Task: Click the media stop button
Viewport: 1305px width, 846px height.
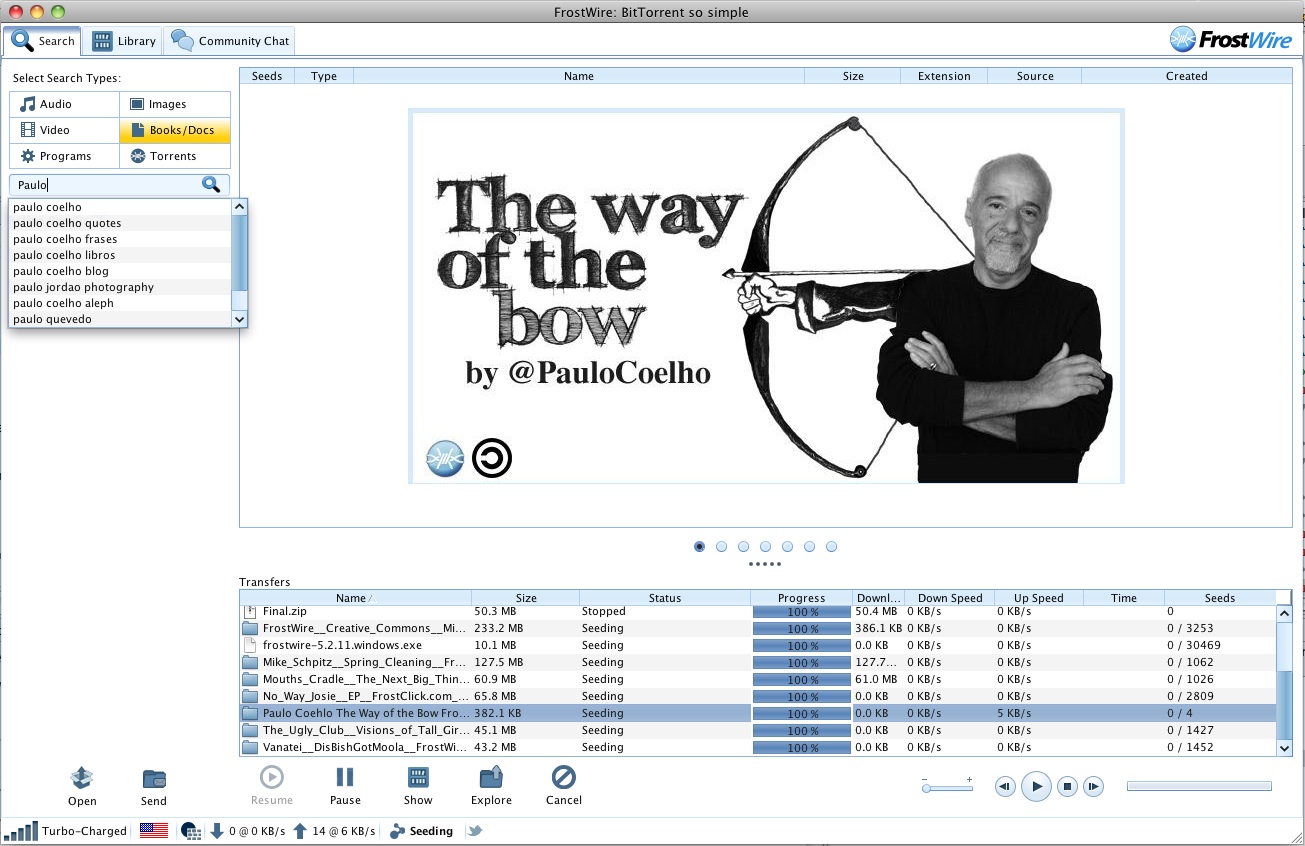Action: [1067, 787]
